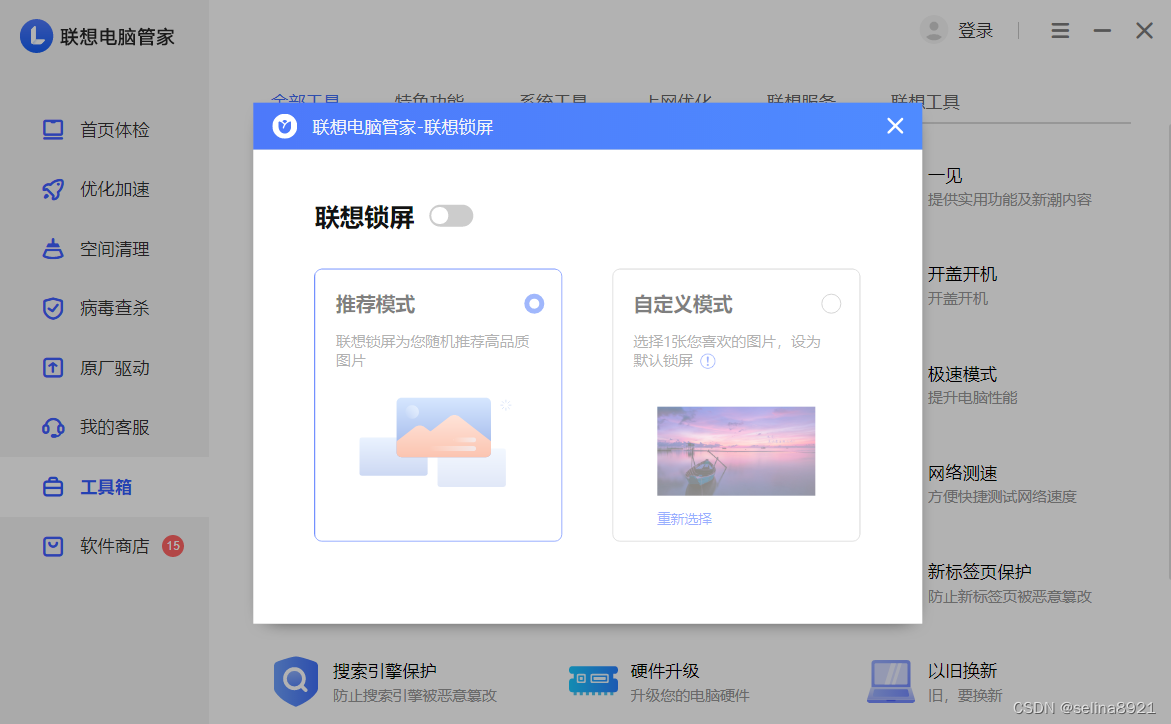1171x724 pixels.
Task: Click the 搜索引擎保护 label
Action: 385,671
